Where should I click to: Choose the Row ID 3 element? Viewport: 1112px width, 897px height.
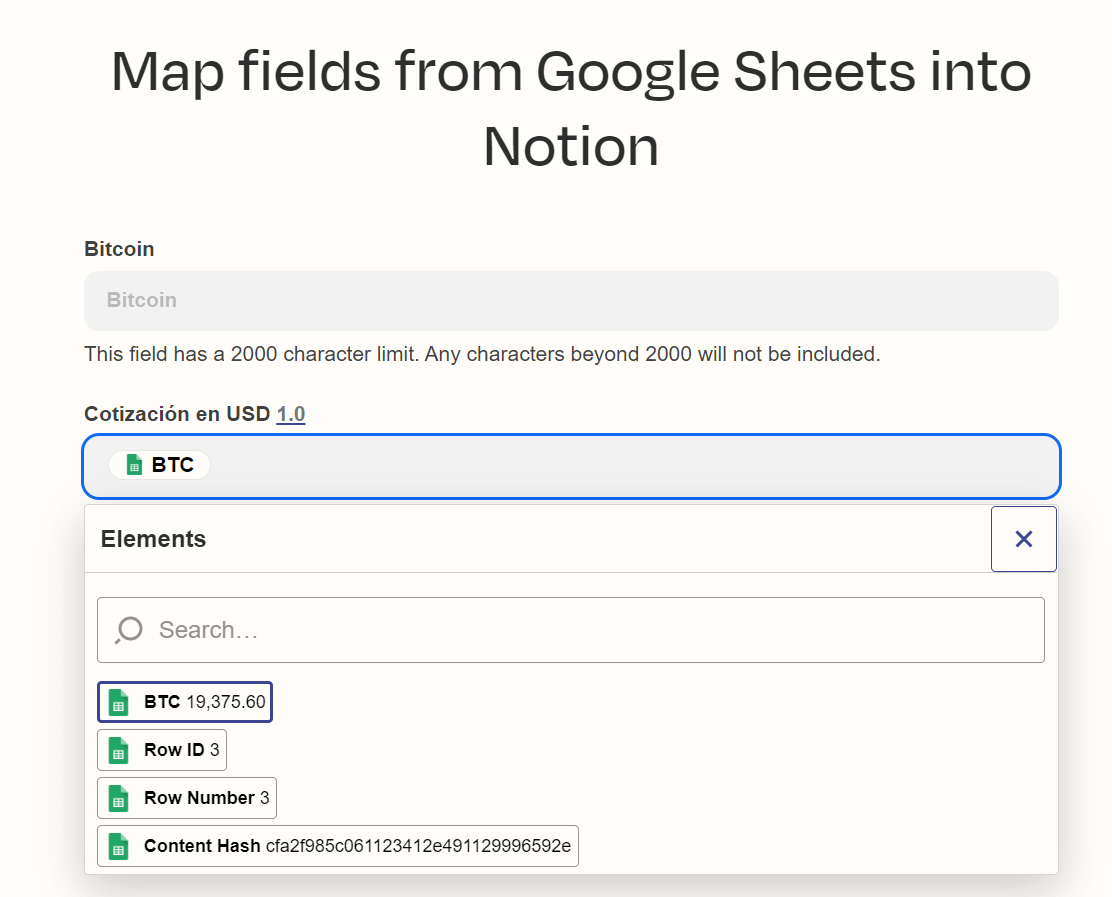tap(163, 750)
